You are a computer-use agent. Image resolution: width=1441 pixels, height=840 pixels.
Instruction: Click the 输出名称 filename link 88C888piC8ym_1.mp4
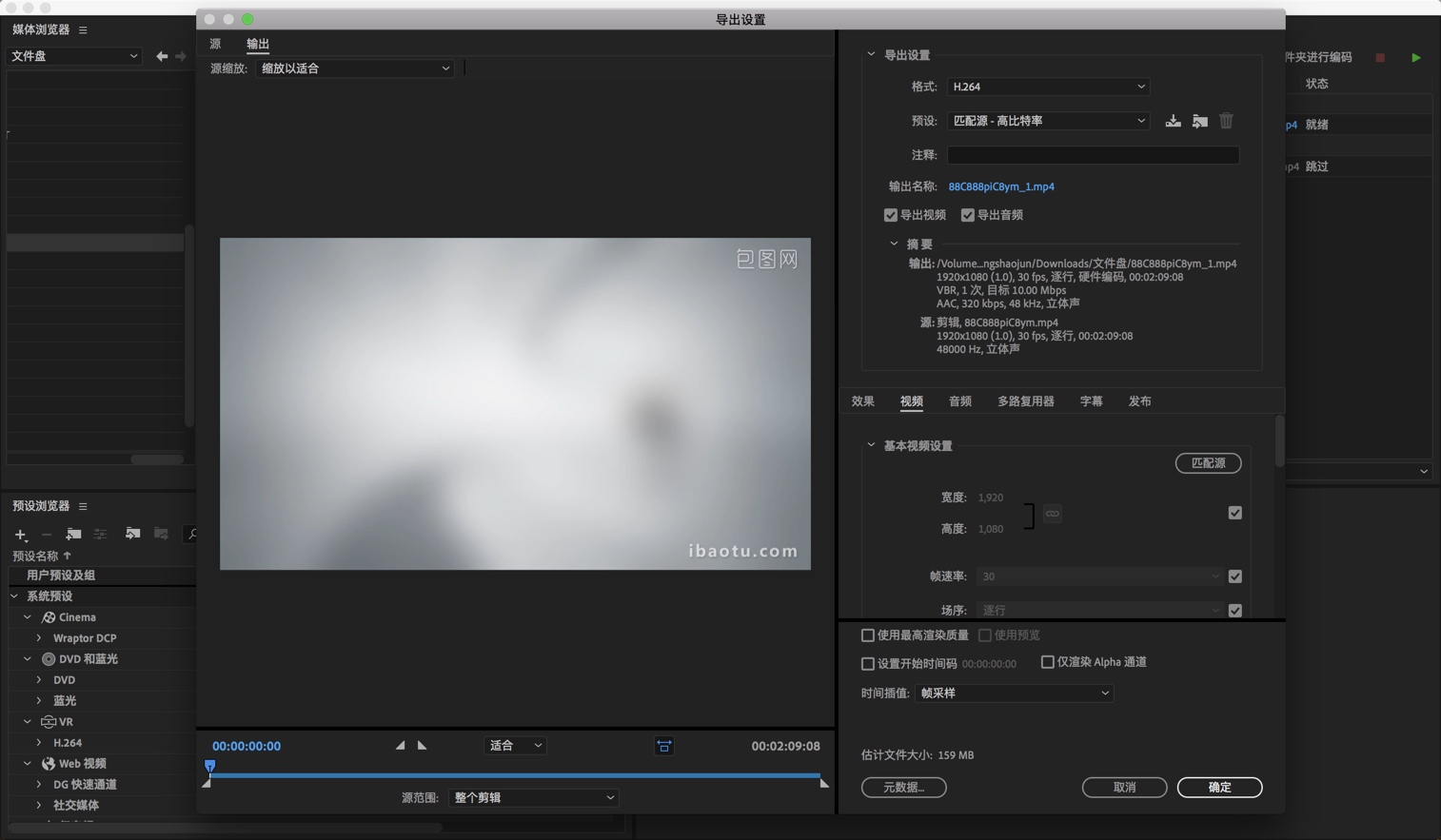(1000, 186)
